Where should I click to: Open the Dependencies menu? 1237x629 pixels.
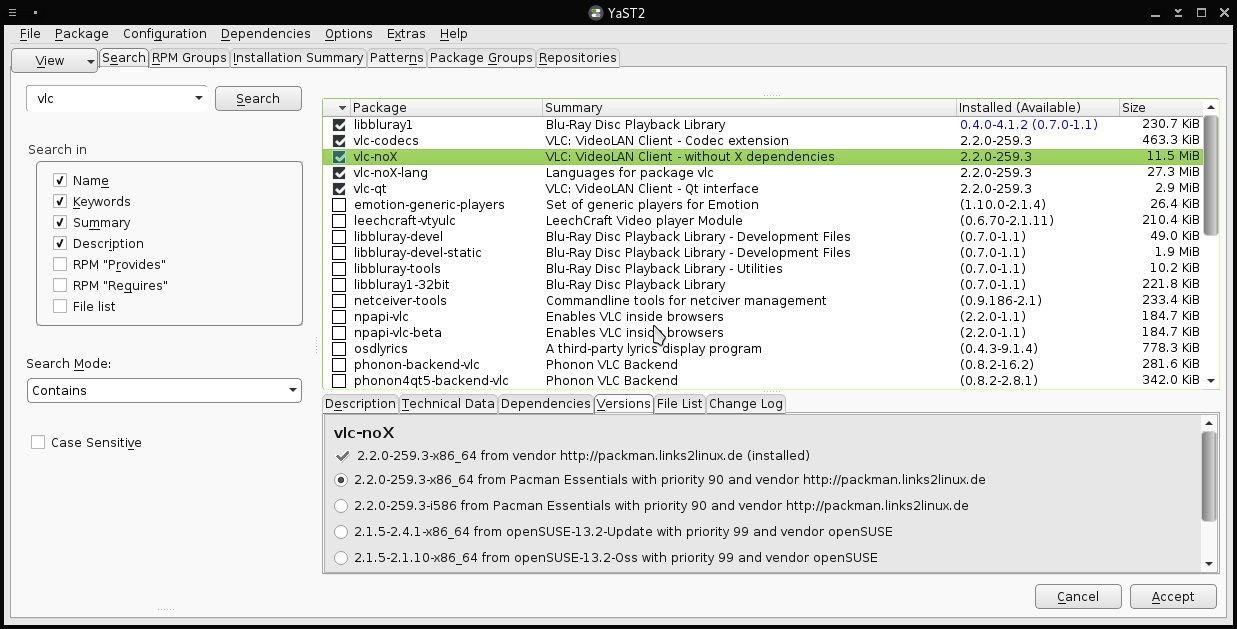266,34
